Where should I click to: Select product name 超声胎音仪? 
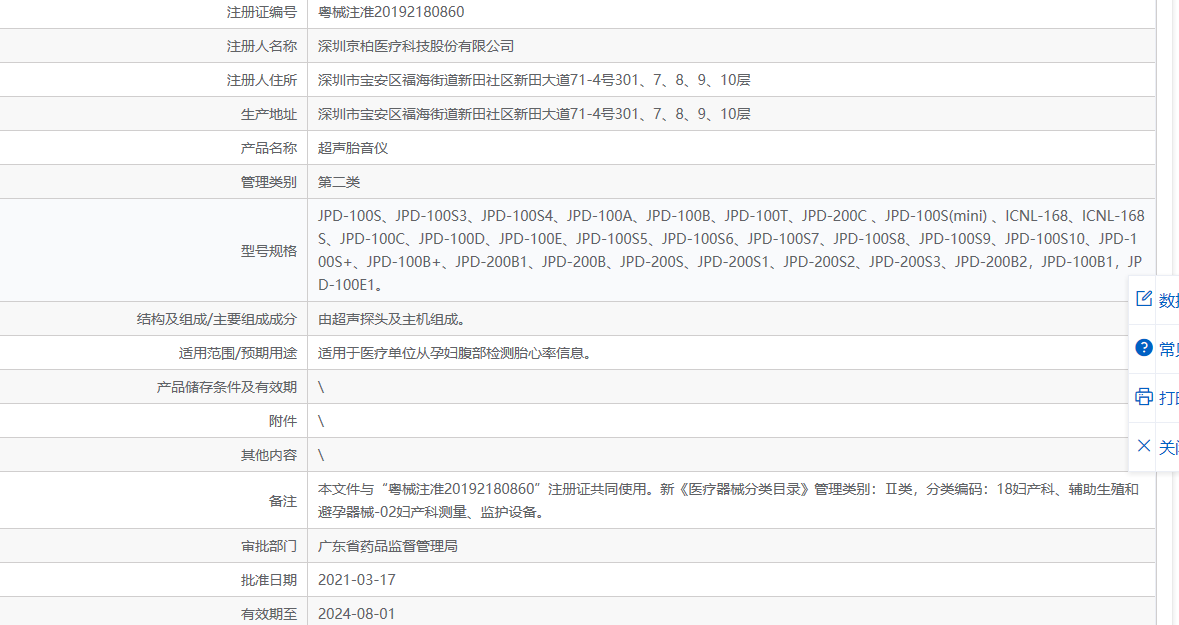click(x=353, y=148)
